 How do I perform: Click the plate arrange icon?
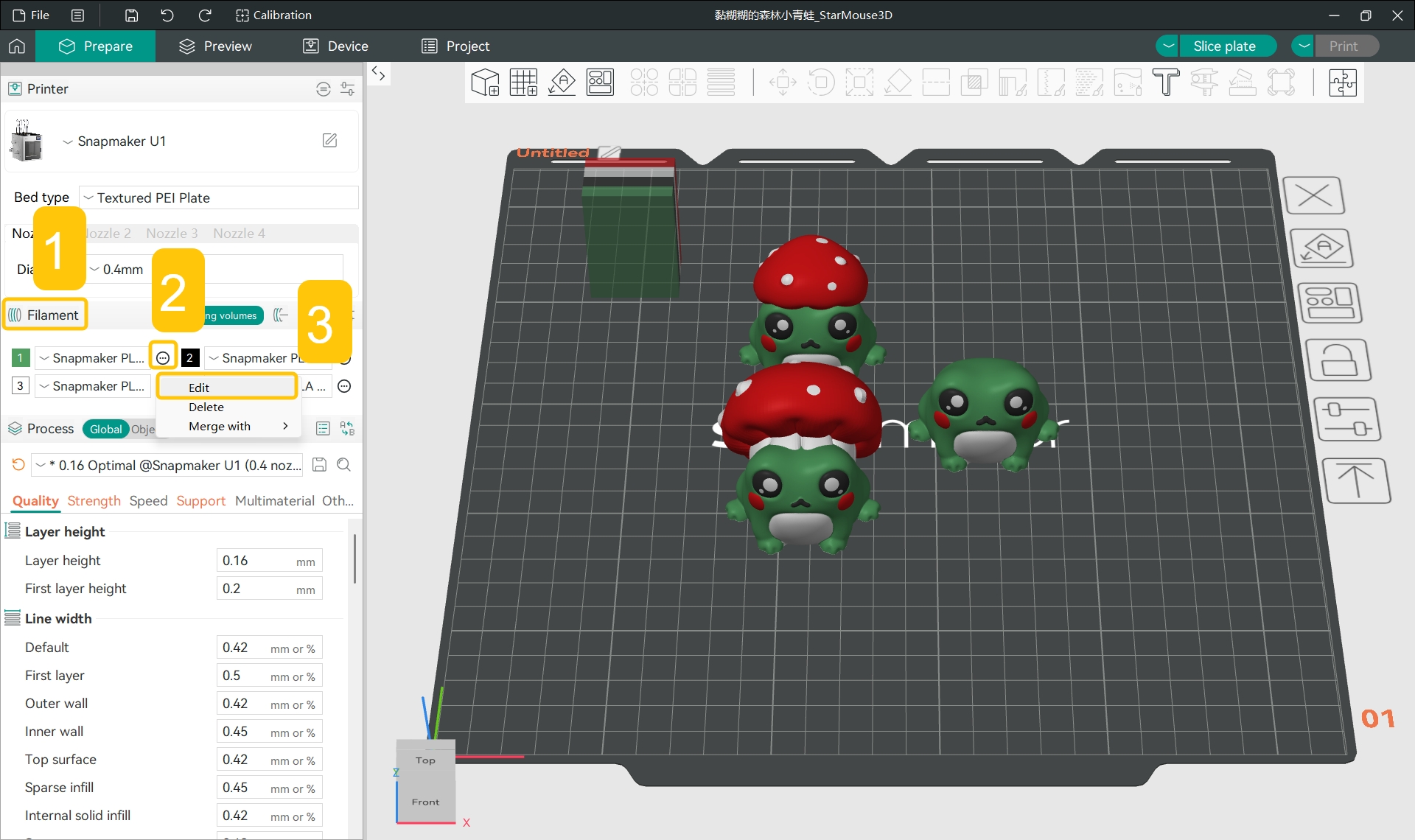1330,303
